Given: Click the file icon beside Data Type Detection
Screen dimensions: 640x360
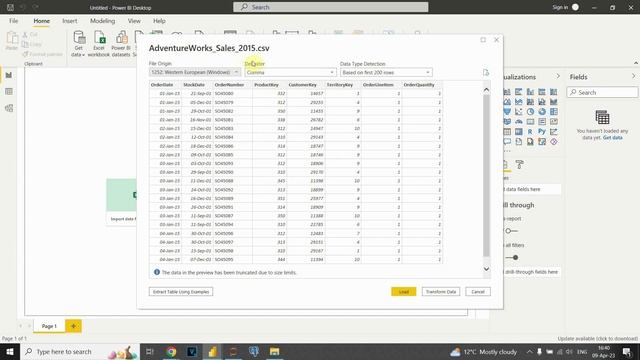Looking at the screenshot, I should [x=486, y=73].
